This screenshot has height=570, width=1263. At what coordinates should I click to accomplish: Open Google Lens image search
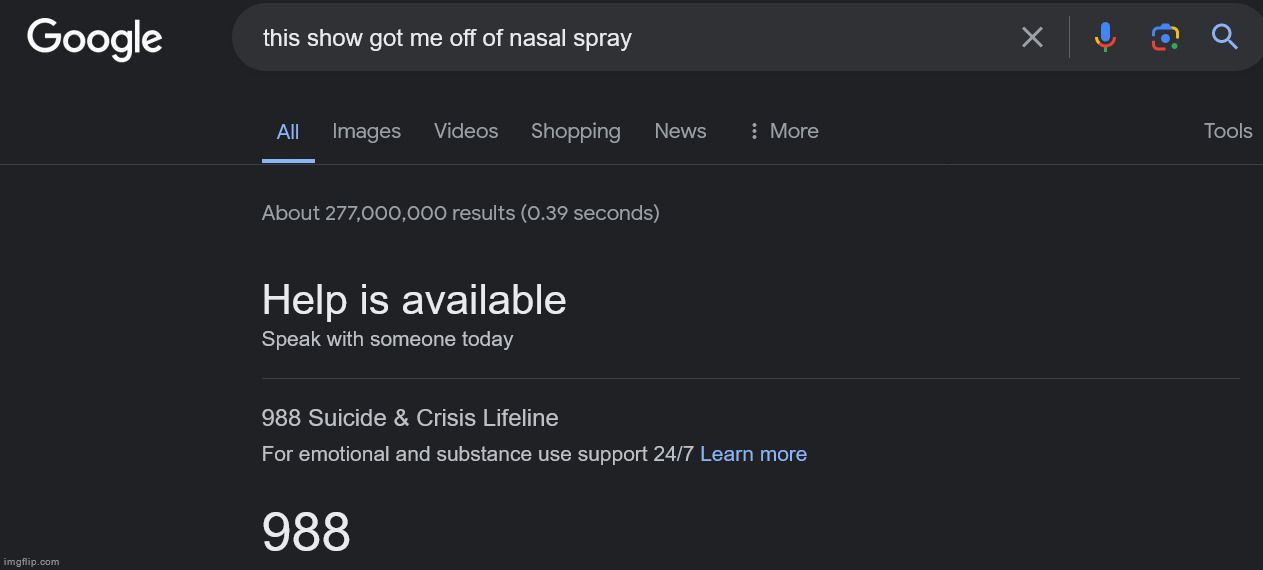point(1165,38)
